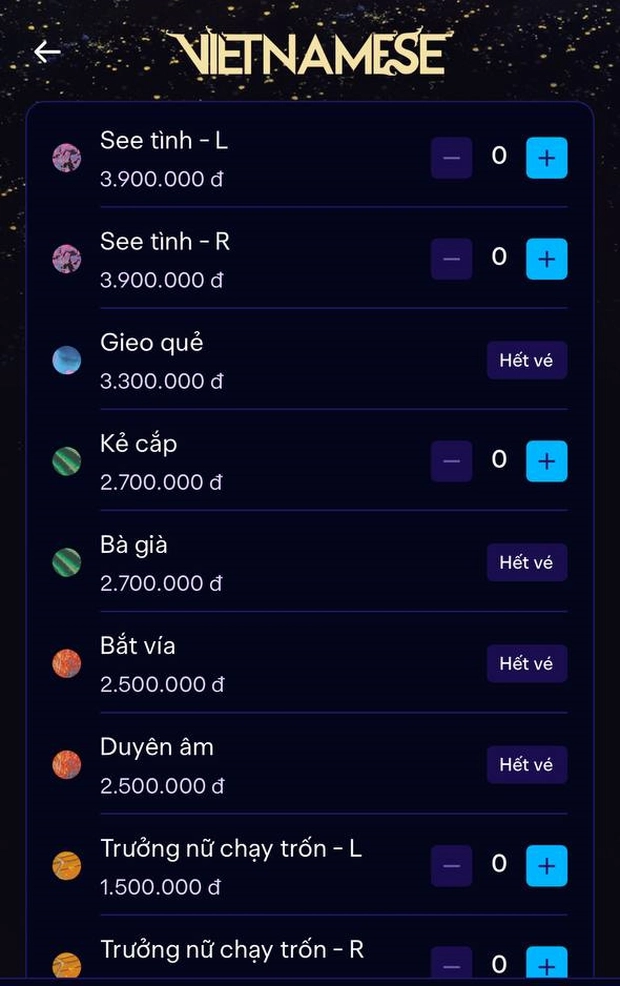The image size is (620, 986).
Task: Select the yellow Trưởng nữ chạy trốn - L swatch
Action: [x=67, y=866]
